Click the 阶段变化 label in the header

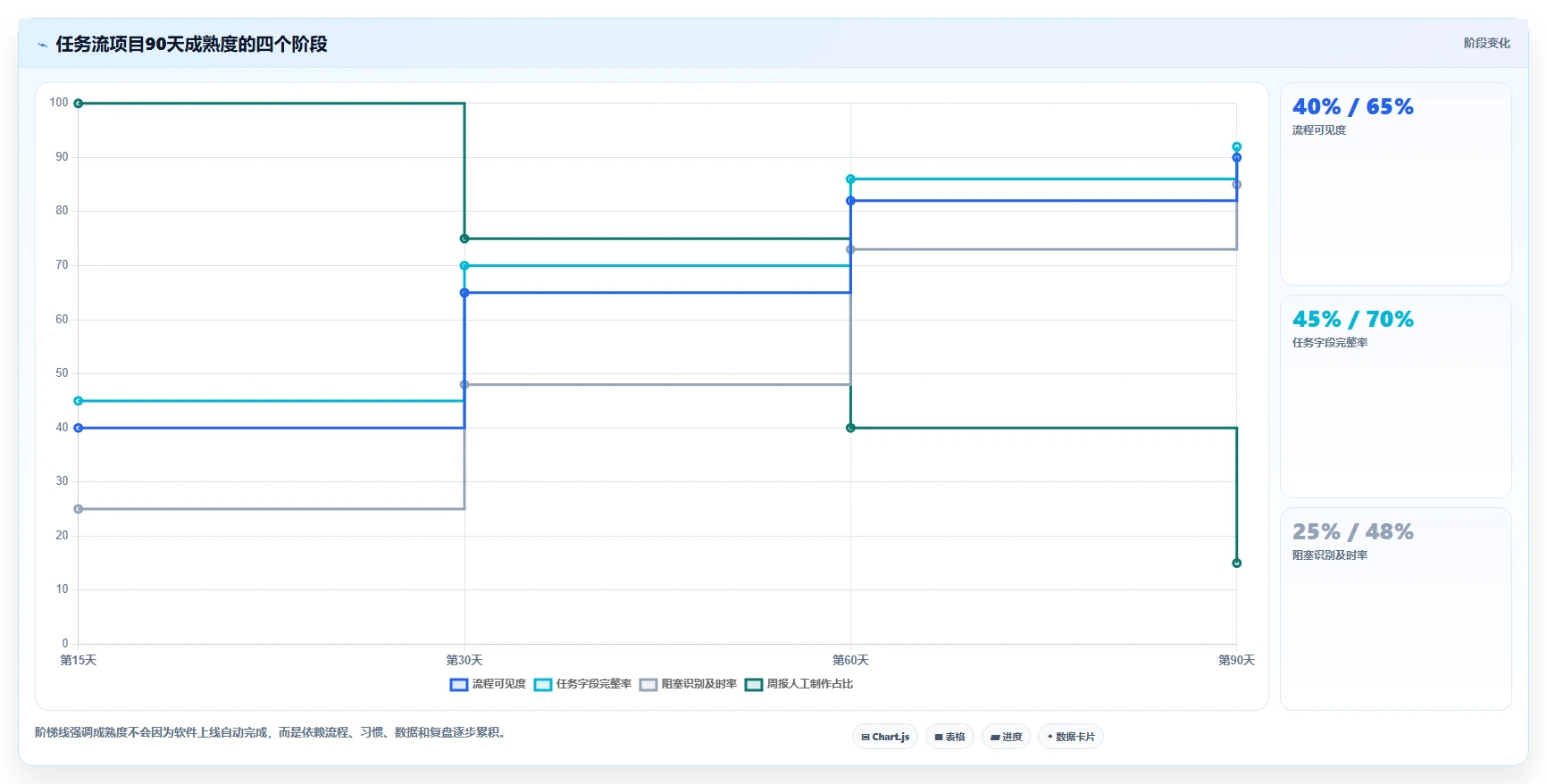tap(1486, 43)
